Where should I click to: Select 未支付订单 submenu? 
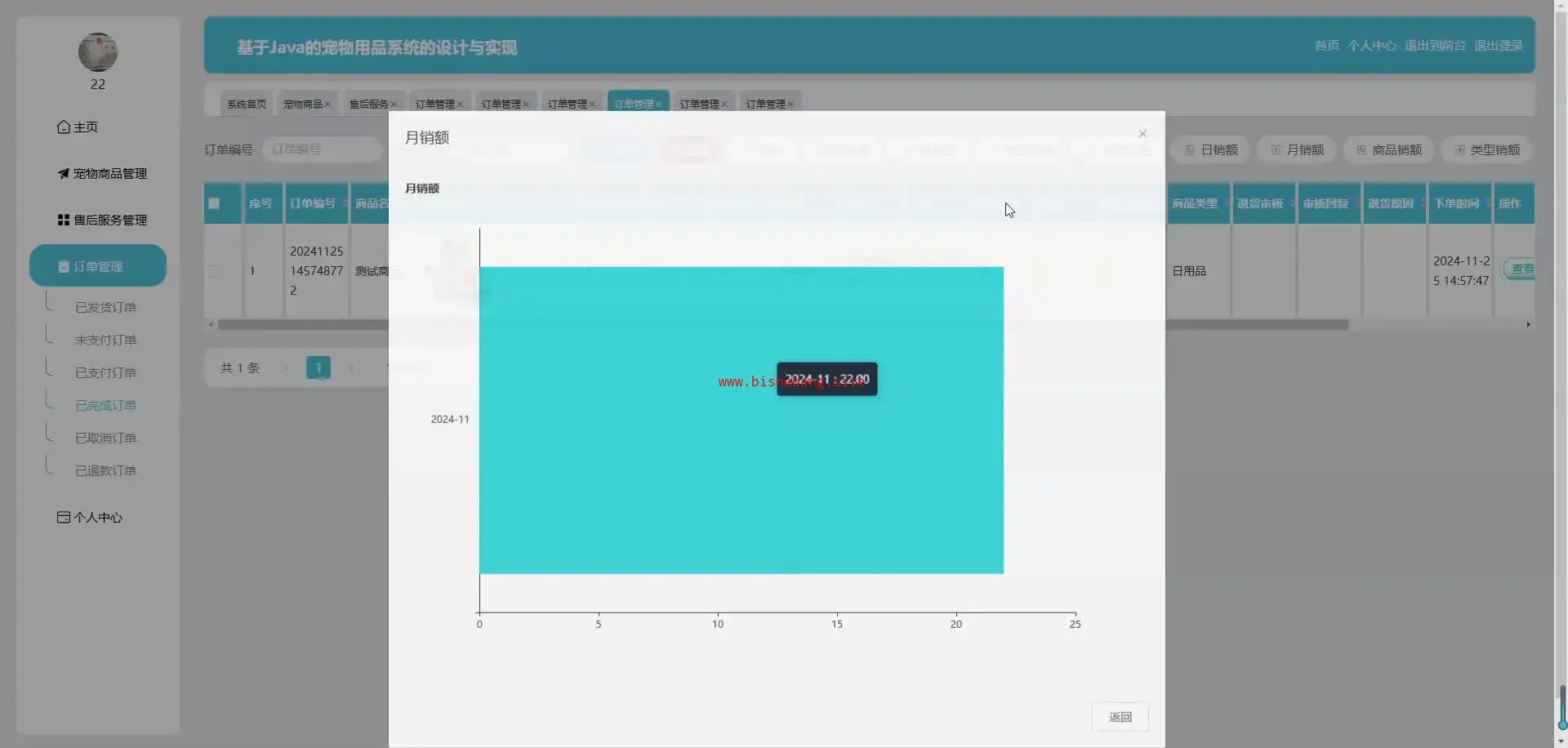point(105,340)
